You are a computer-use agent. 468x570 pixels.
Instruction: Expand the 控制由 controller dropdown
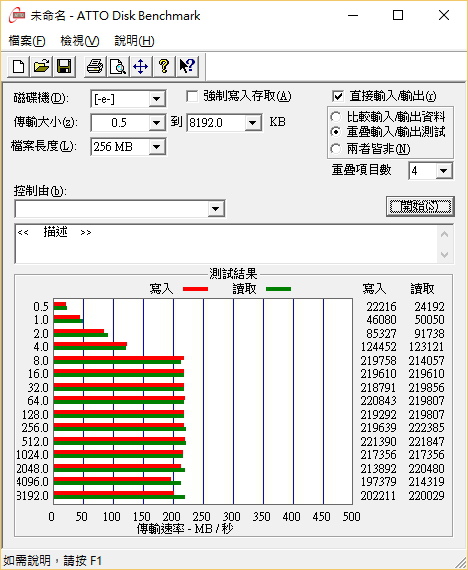[x=216, y=209]
